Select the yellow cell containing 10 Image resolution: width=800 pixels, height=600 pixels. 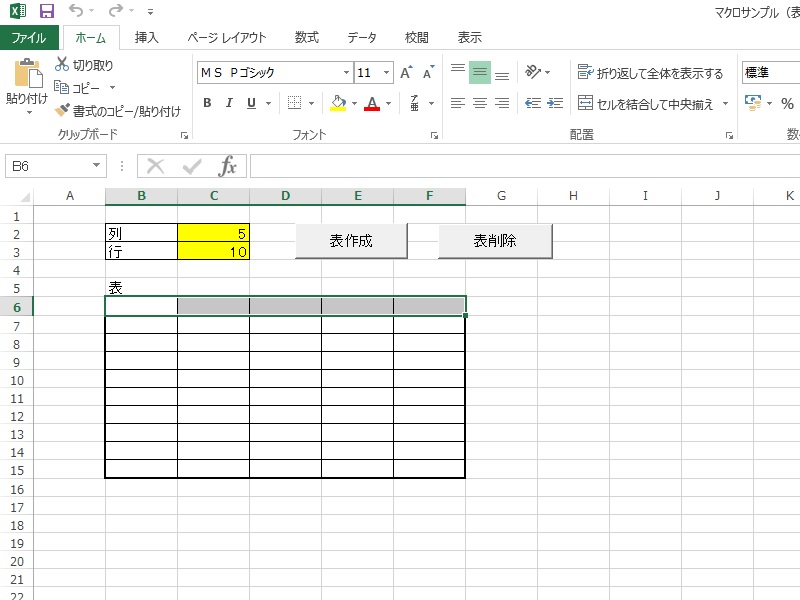pyautogui.click(x=213, y=252)
